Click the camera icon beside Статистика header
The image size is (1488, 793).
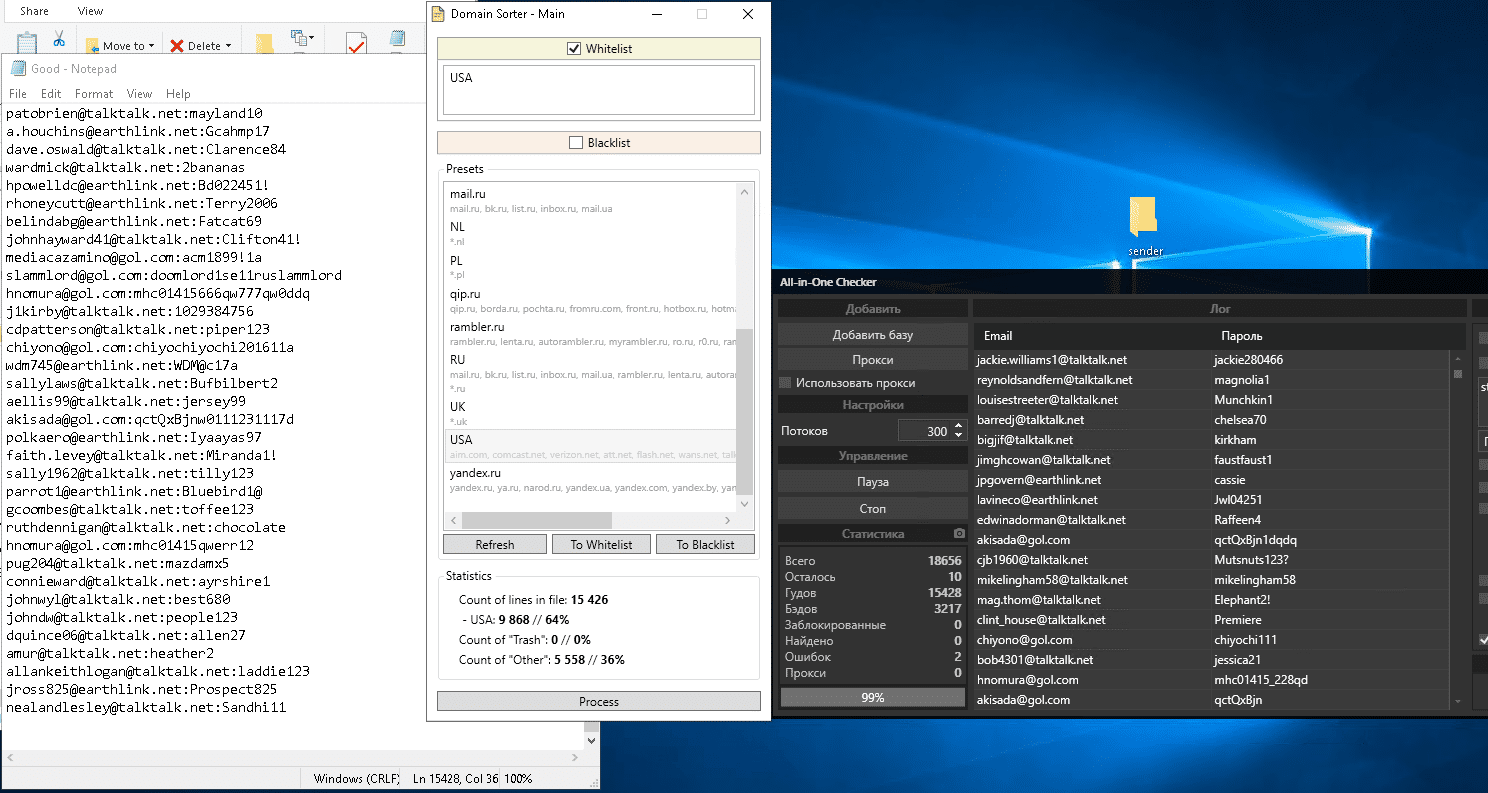click(x=959, y=534)
